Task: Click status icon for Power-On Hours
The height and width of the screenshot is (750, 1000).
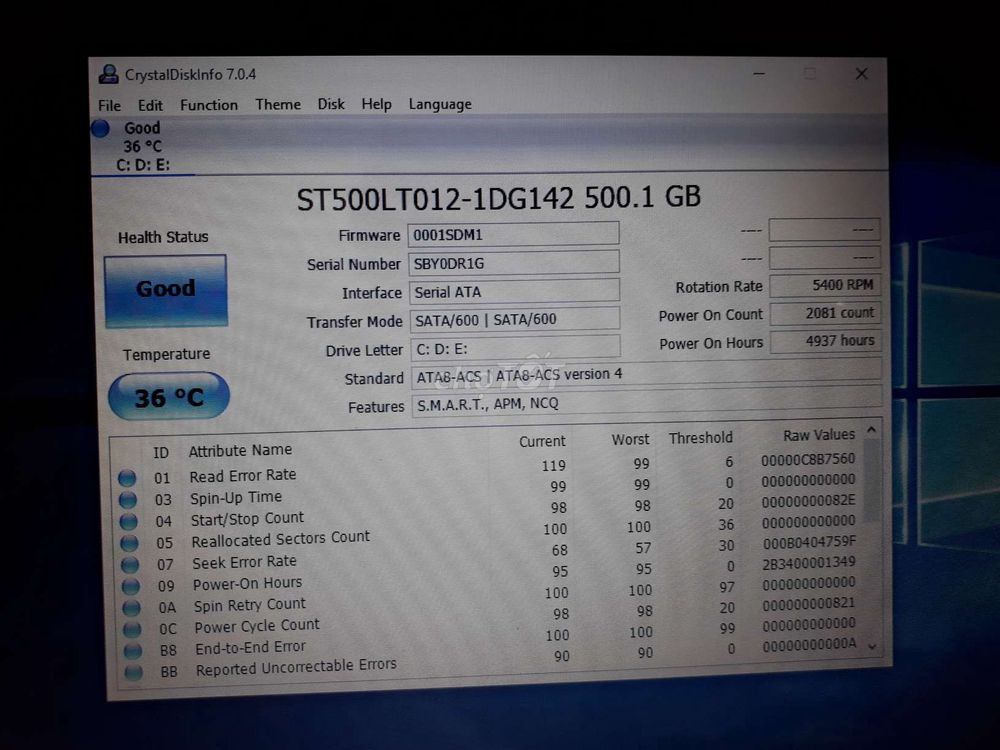Action: (131, 586)
